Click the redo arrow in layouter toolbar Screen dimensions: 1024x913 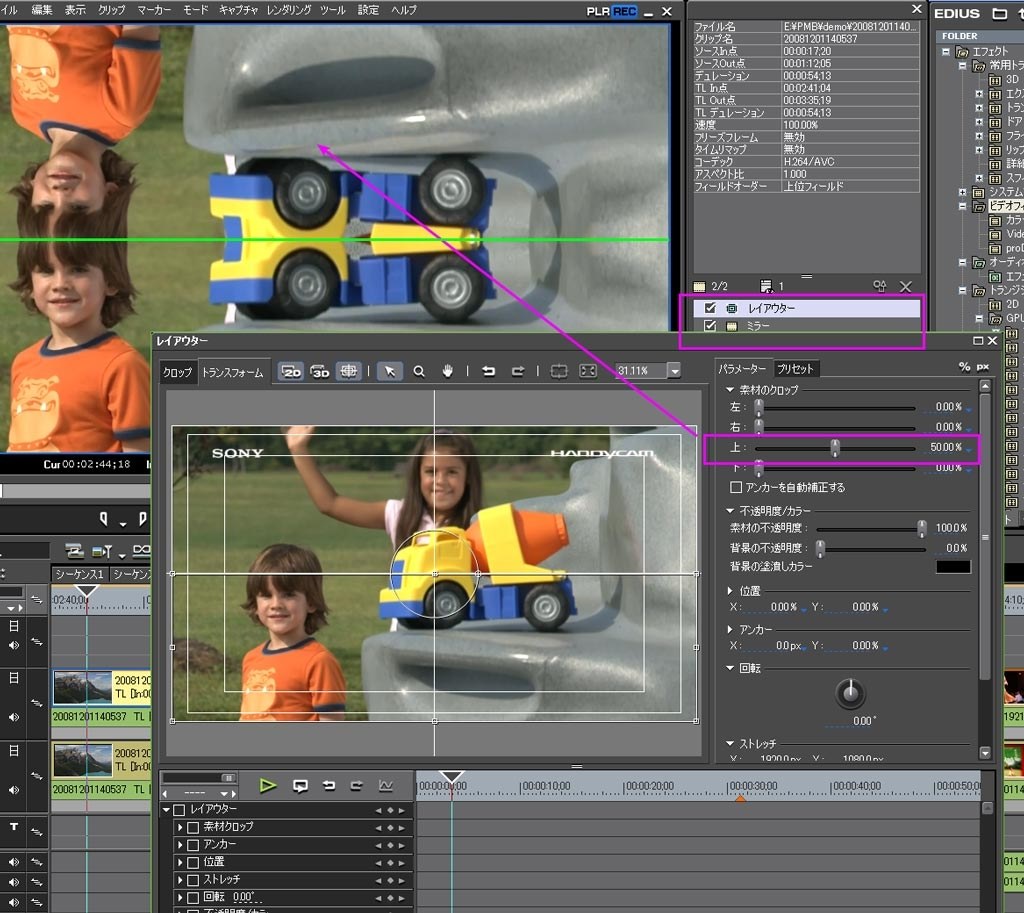click(x=518, y=371)
